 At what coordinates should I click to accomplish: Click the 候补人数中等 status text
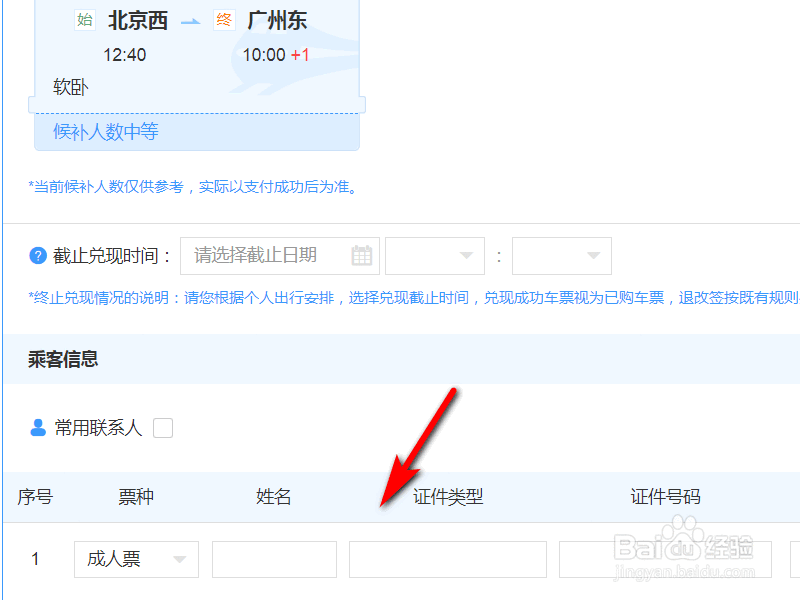(106, 132)
